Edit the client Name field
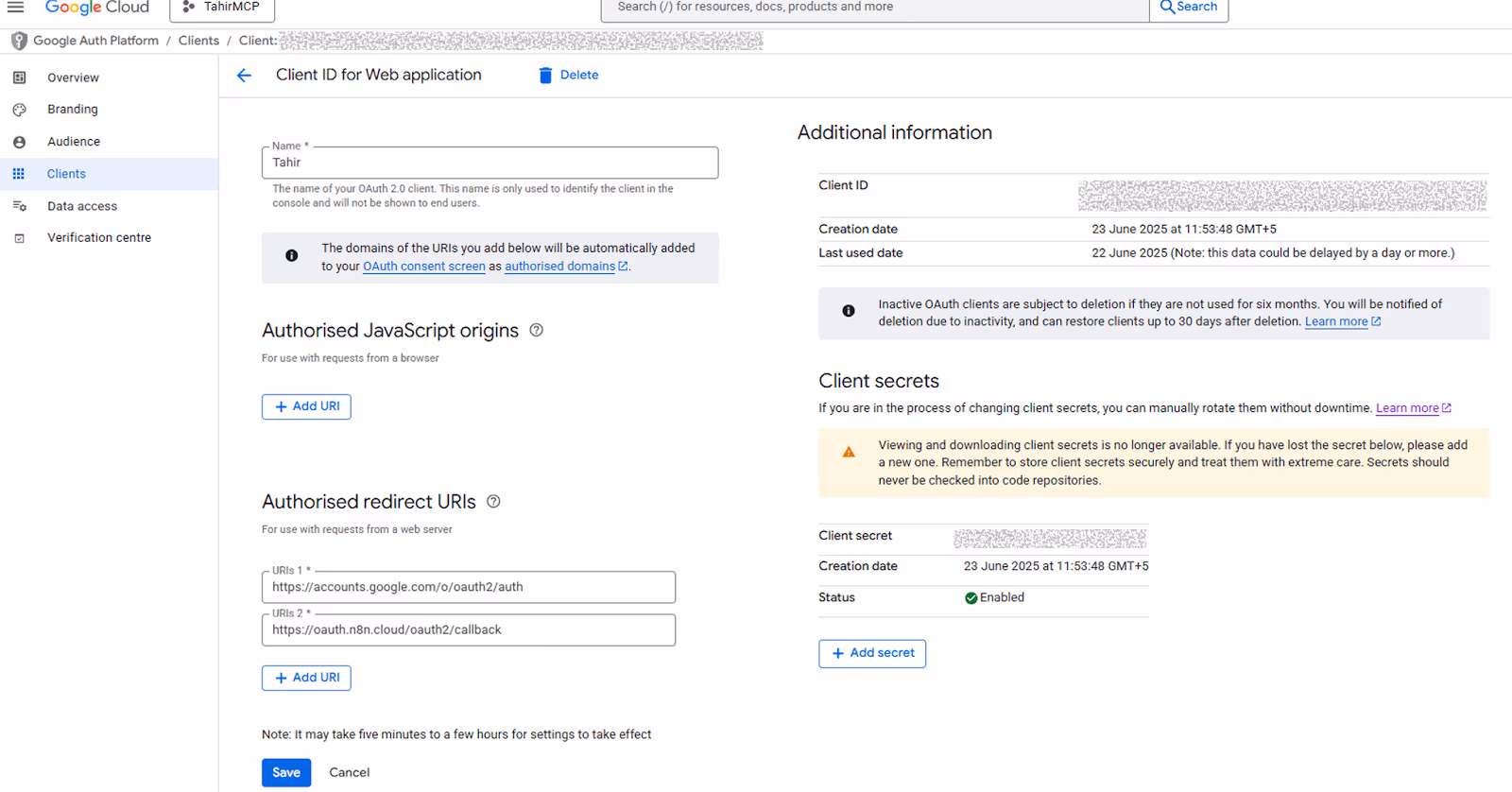 490,163
